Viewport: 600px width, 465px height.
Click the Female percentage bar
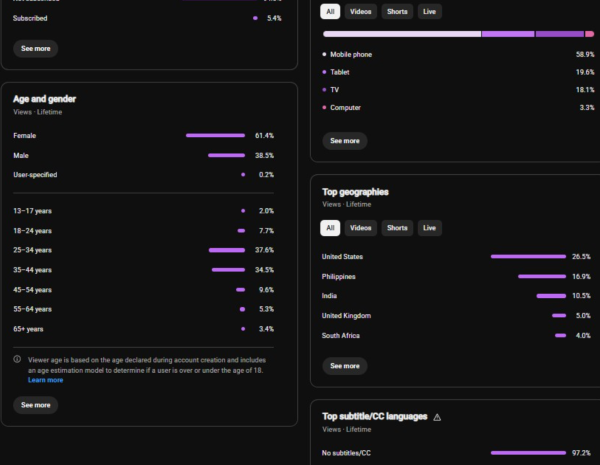tap(215, 135)
